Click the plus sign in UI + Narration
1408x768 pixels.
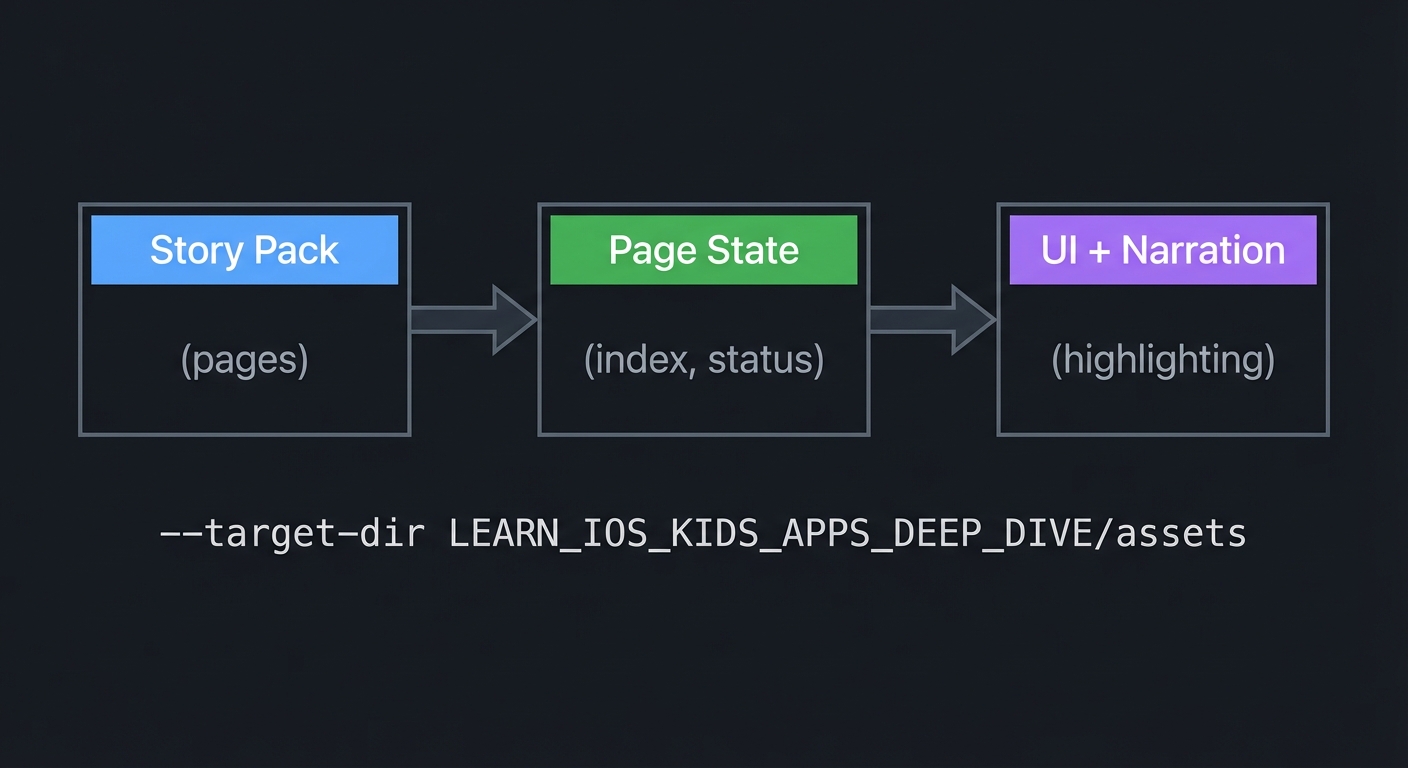1100,251
